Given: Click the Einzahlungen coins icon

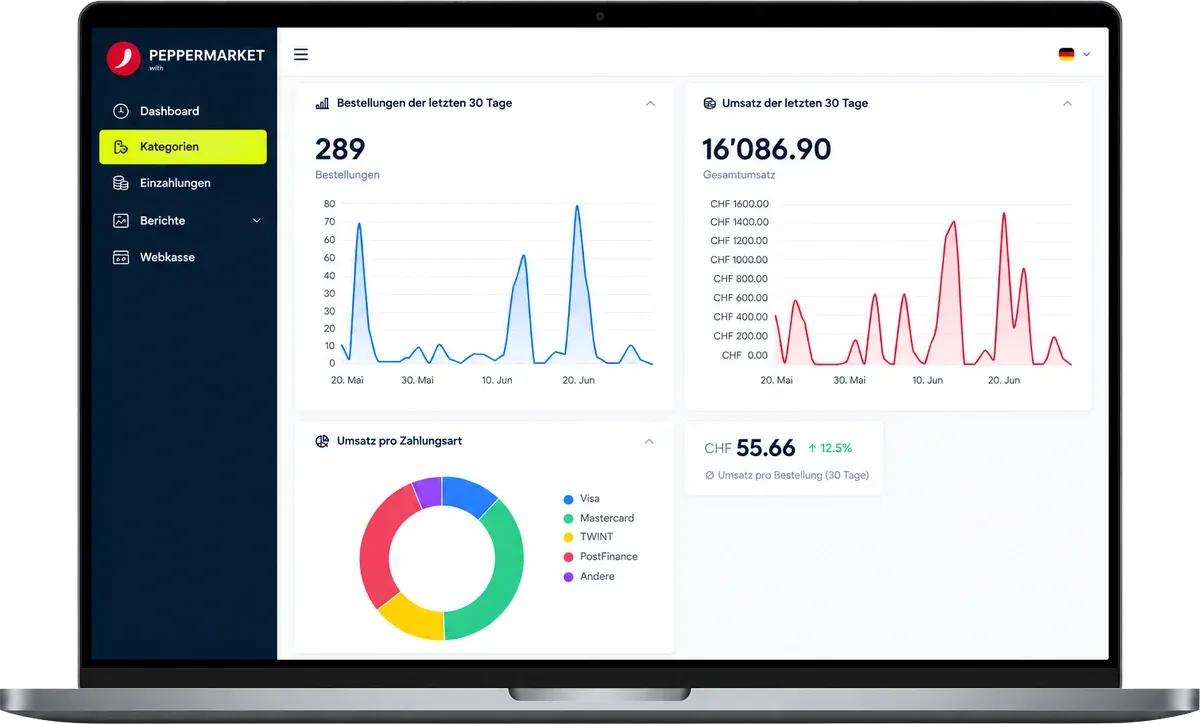Looking at the screenshot, I should [121, 184].
